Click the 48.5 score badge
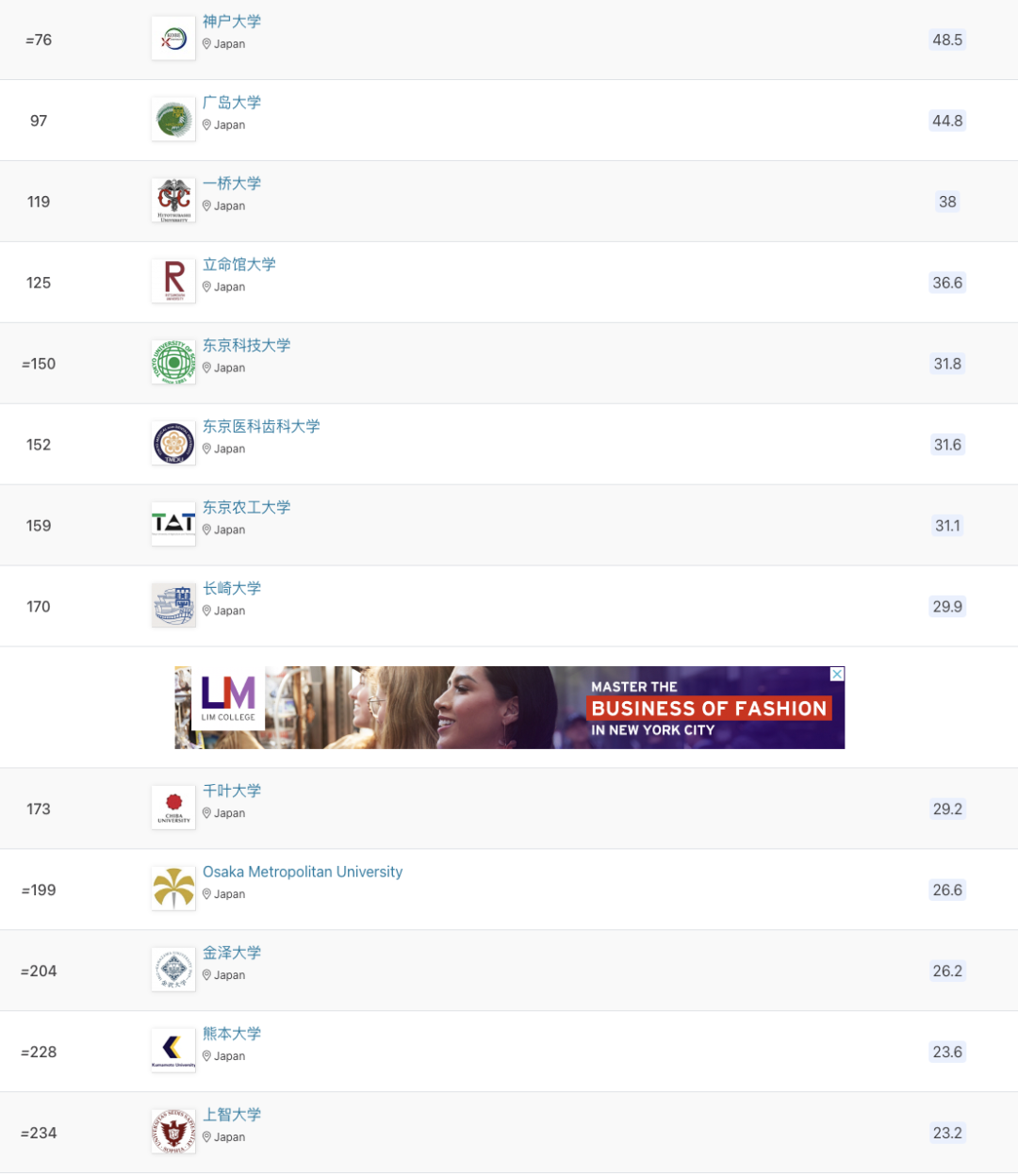The image size is (1018, 1176). coord(947,40)
